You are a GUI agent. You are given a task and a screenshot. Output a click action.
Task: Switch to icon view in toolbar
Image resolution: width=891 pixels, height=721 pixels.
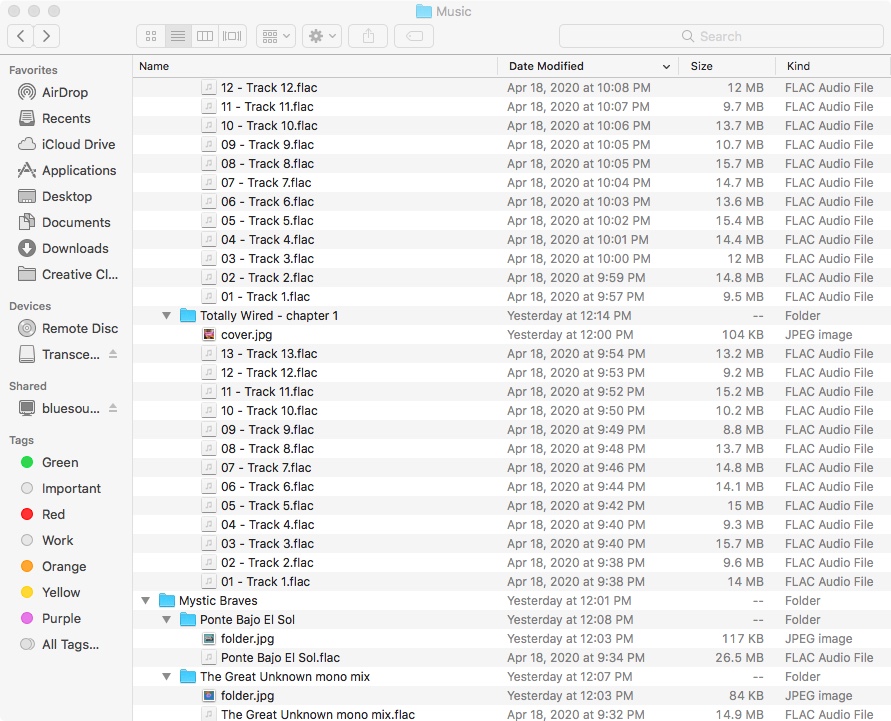tap(151, 36)
